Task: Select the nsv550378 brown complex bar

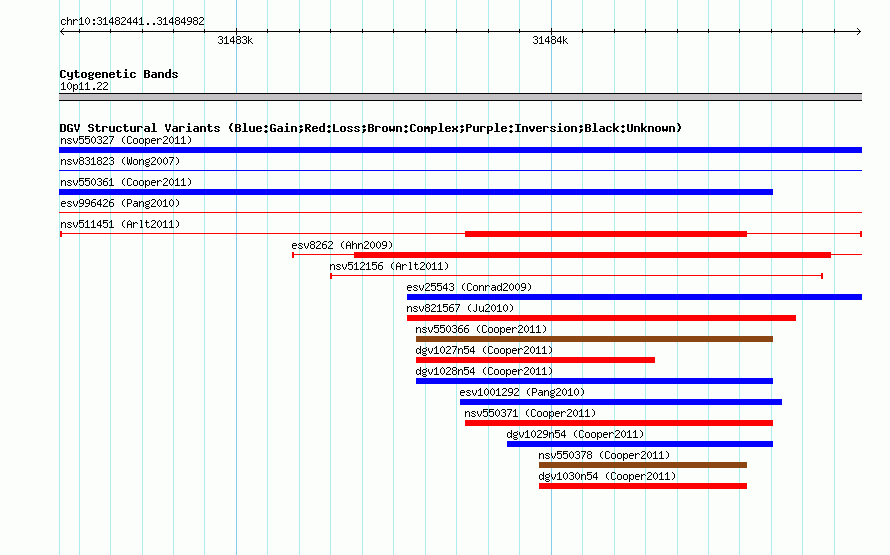Action: pyautogui.click(x=643, y=465)
